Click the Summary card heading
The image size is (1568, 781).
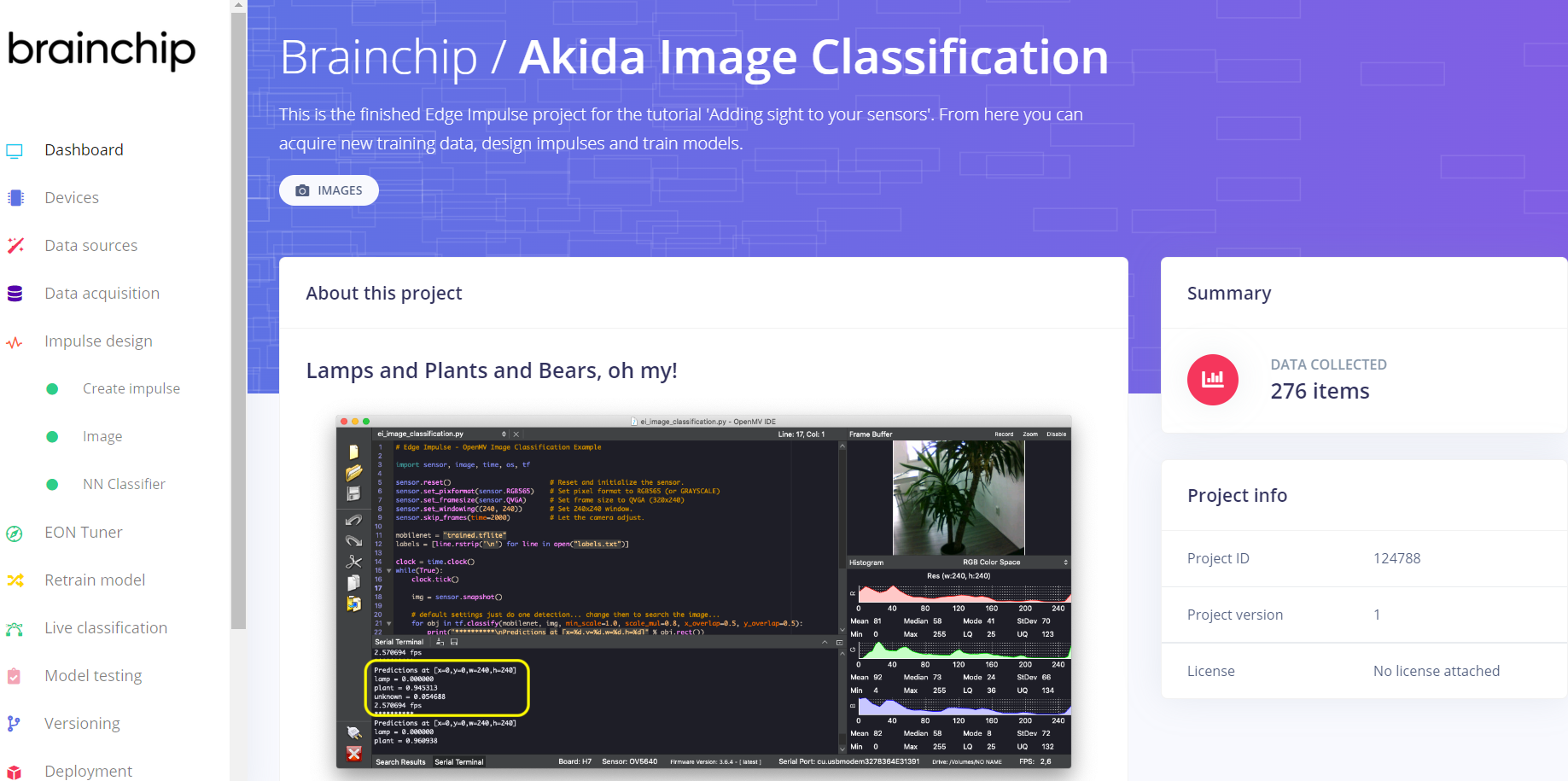pos(1229,294)
